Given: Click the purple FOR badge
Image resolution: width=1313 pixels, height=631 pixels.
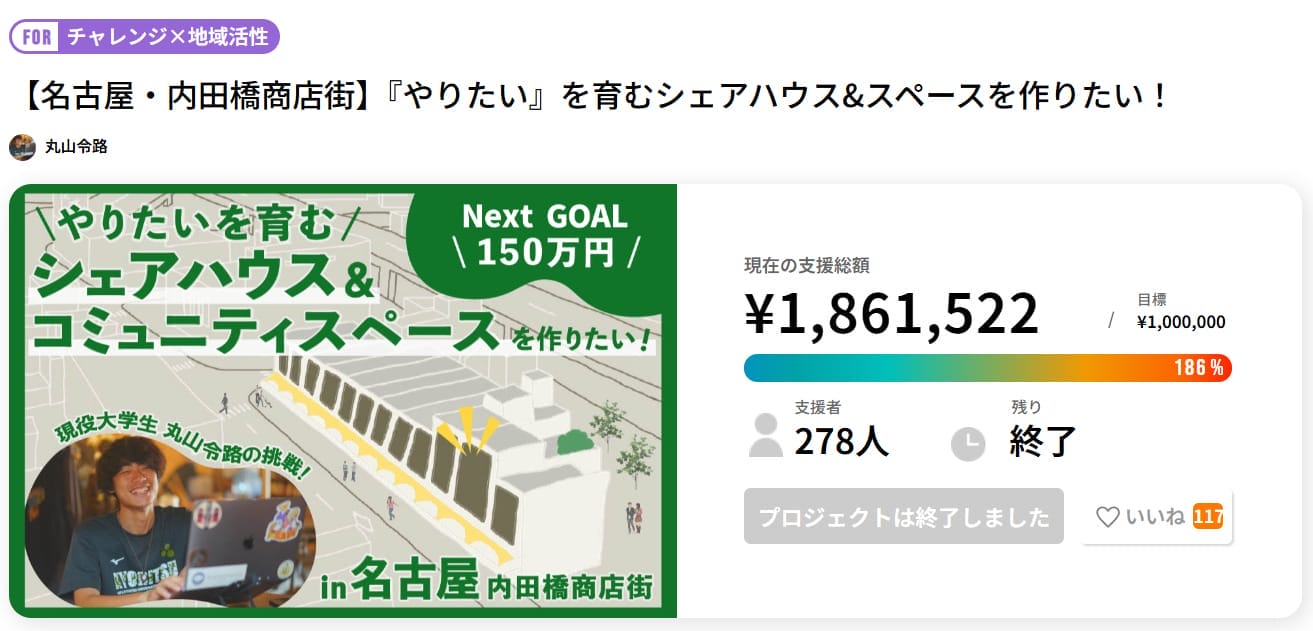Looking at the screenshot, I should coord(36,37).
